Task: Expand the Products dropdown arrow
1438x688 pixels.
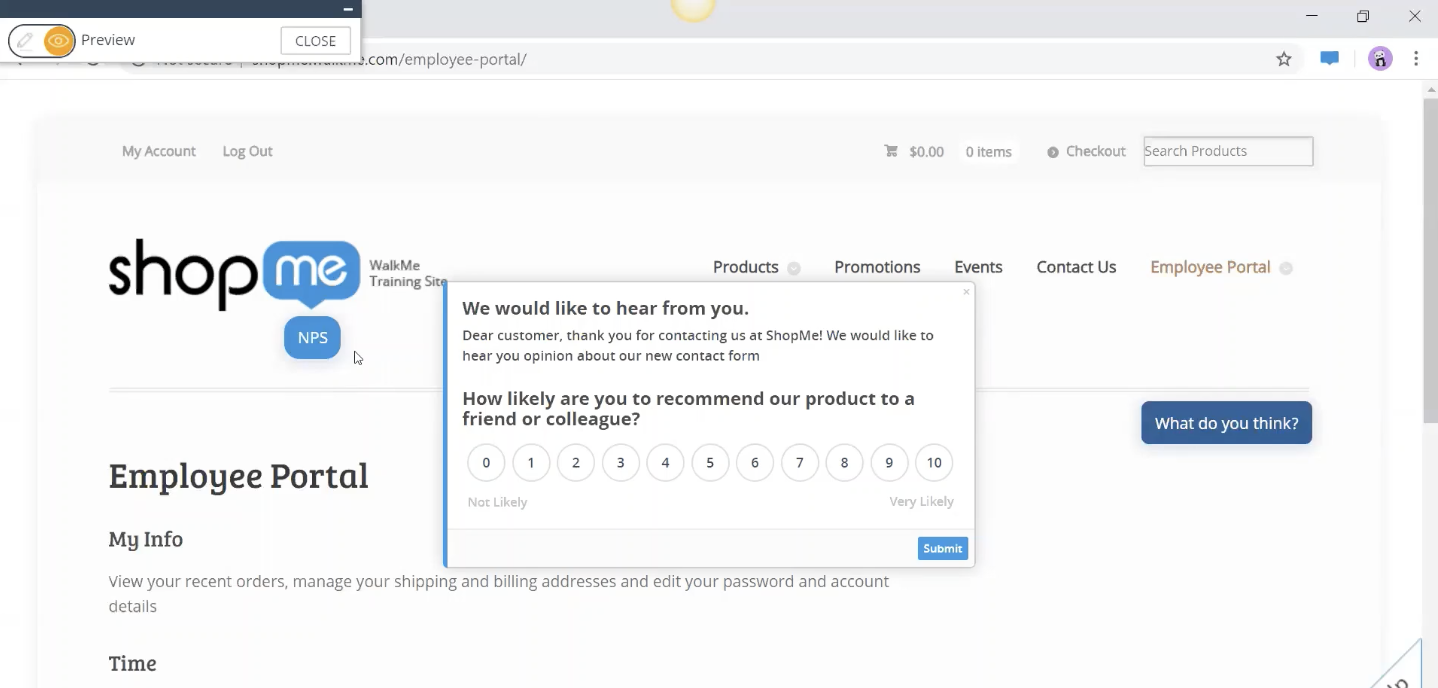Action: [x=794, y=268]
